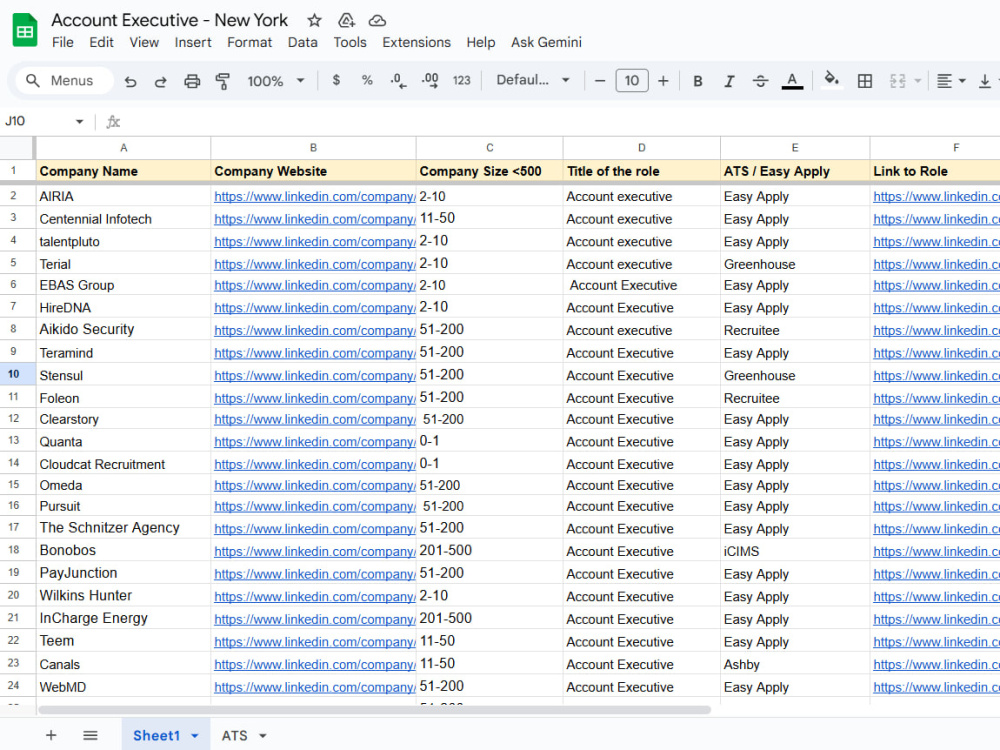Open the Default font dropdown
The height and width of the screenshot is (750, 1000).
(x=533, y=80)
